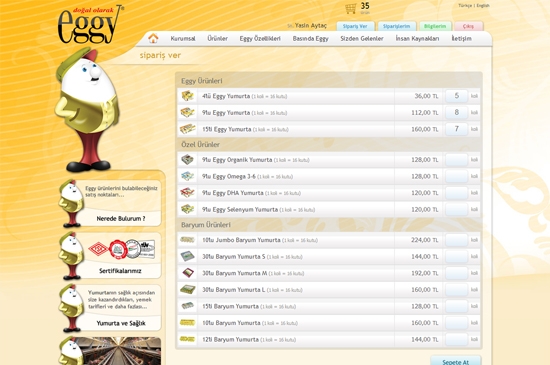Focus quantity field for 30'lu Baryum Yumurta S
Viewport: 550px width, 365px height.
pyautogui.click(x=456, y=256)
